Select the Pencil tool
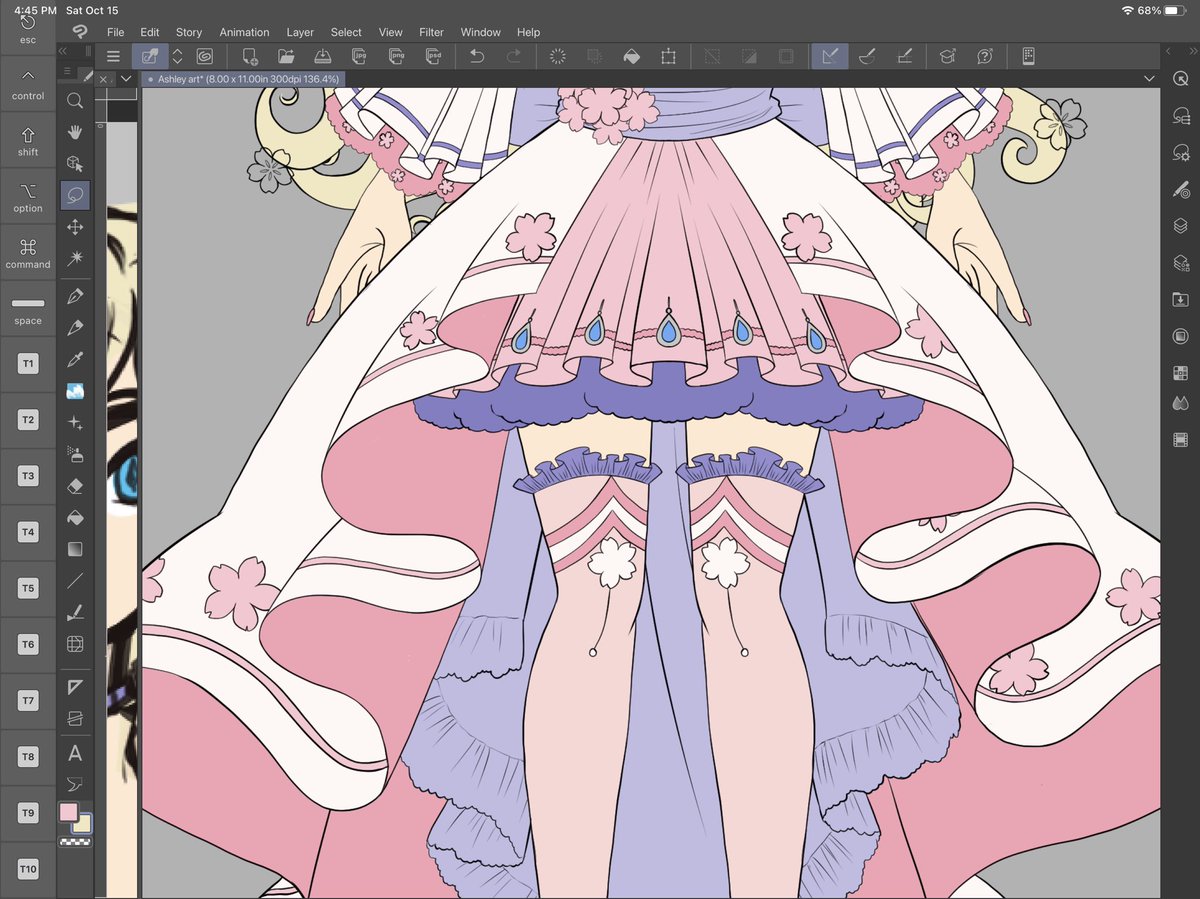 point(75,328)
